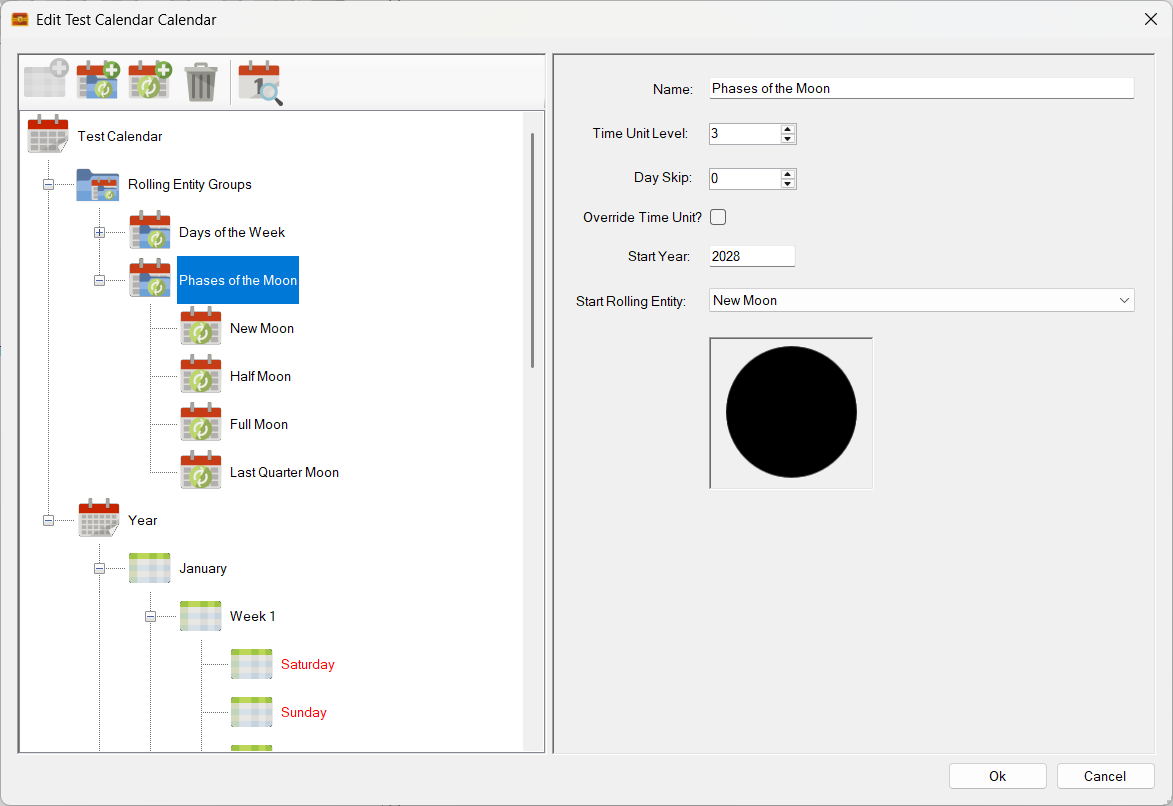The width and height of the screenshot is (1173, 806).
Task: Select Last Quarter Moon in the tree
Action: click(x=284, y=472)
